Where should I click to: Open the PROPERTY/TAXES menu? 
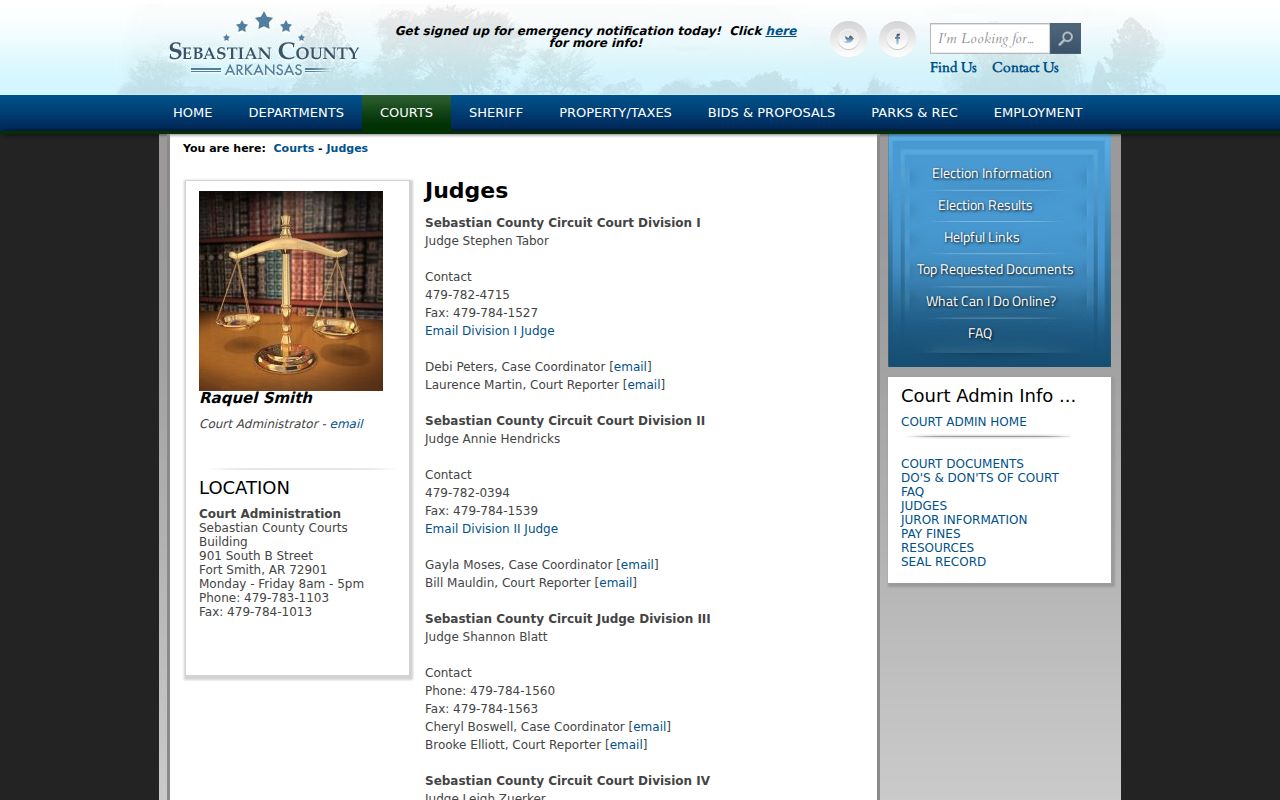tap(615, 113)
